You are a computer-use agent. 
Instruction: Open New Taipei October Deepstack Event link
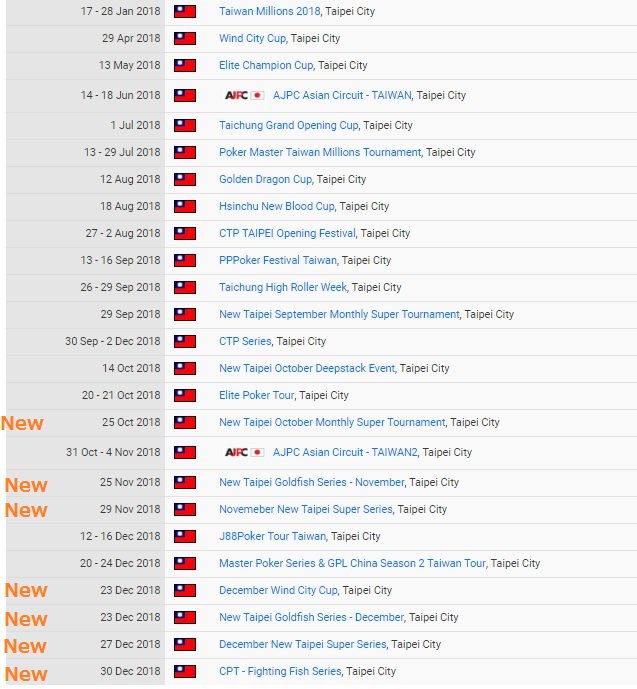click(307, 368)
